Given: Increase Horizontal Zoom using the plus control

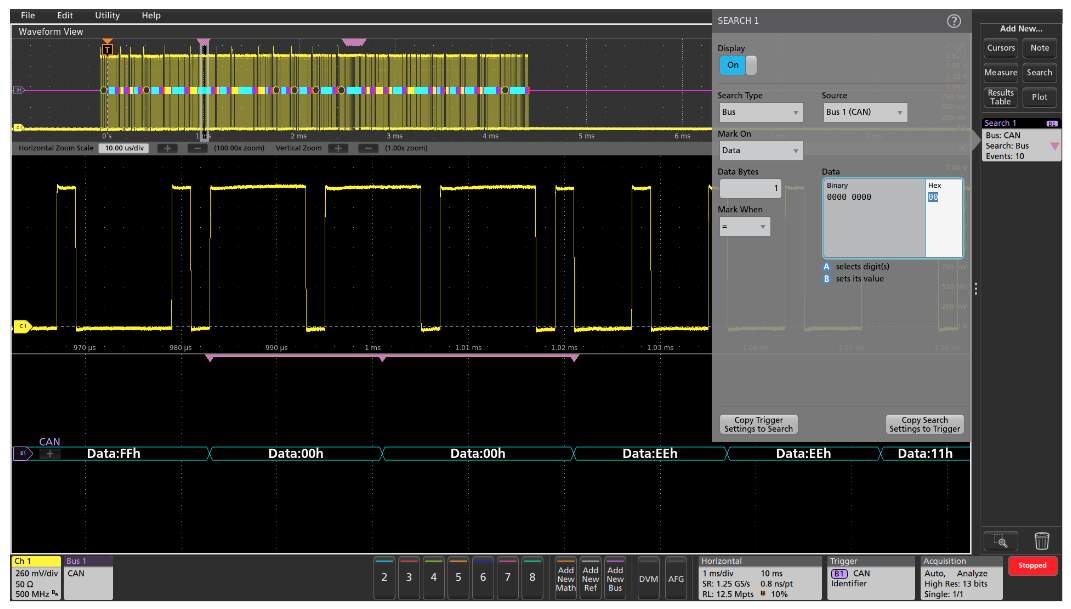Looking at the screenshot, I should click(167, 147).
